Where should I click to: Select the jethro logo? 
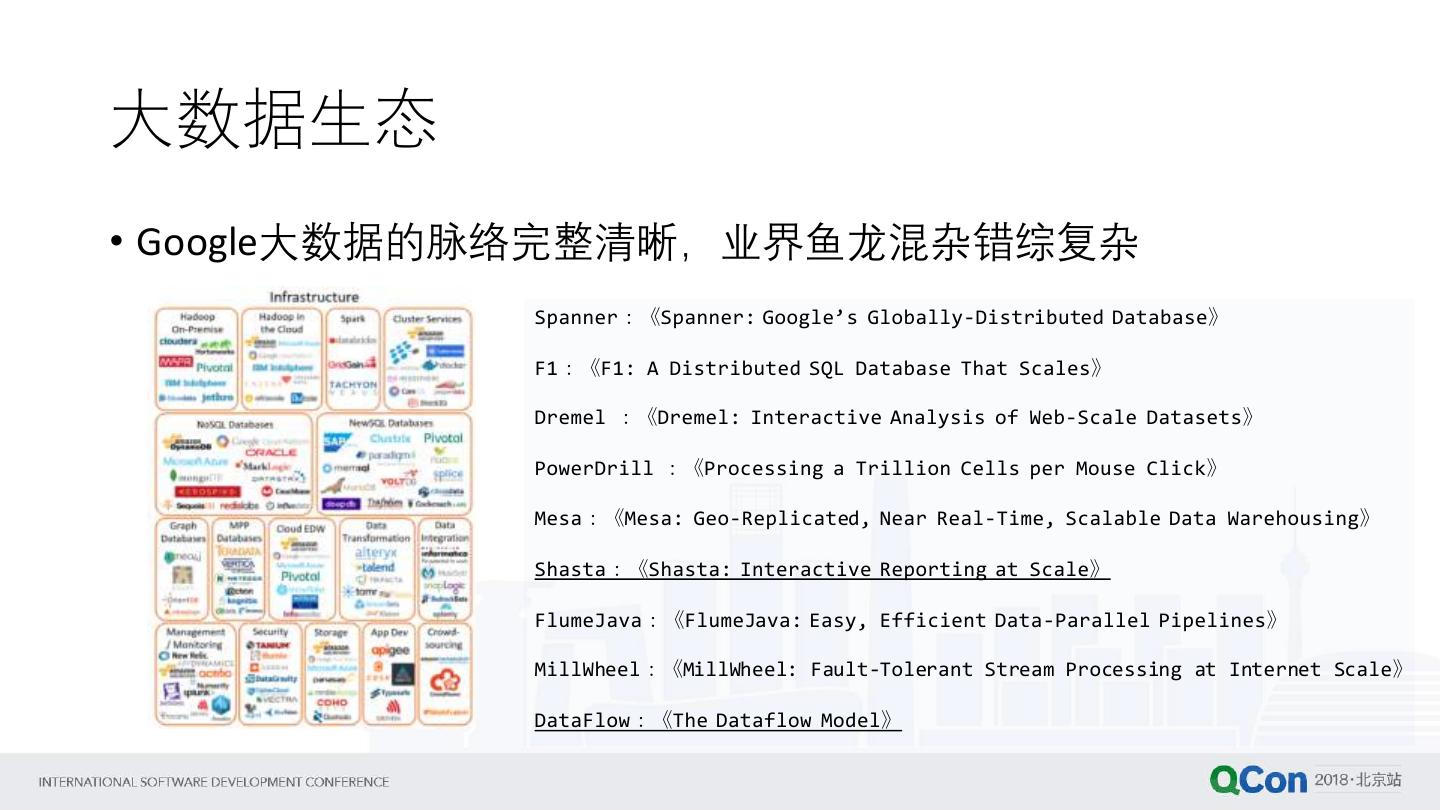(217, 397)
